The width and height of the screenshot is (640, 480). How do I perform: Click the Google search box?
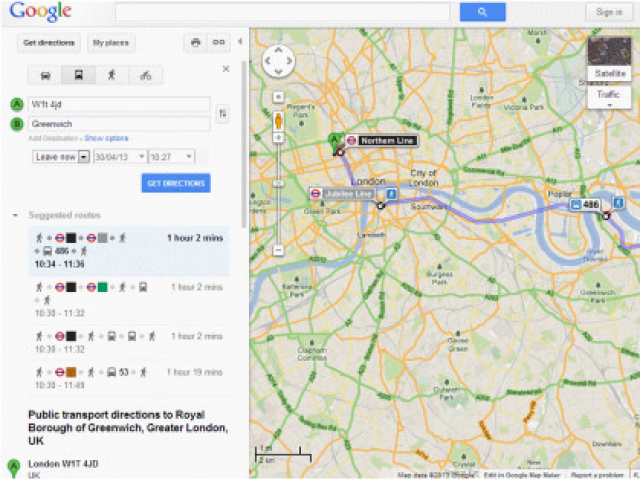click(282, 12)
